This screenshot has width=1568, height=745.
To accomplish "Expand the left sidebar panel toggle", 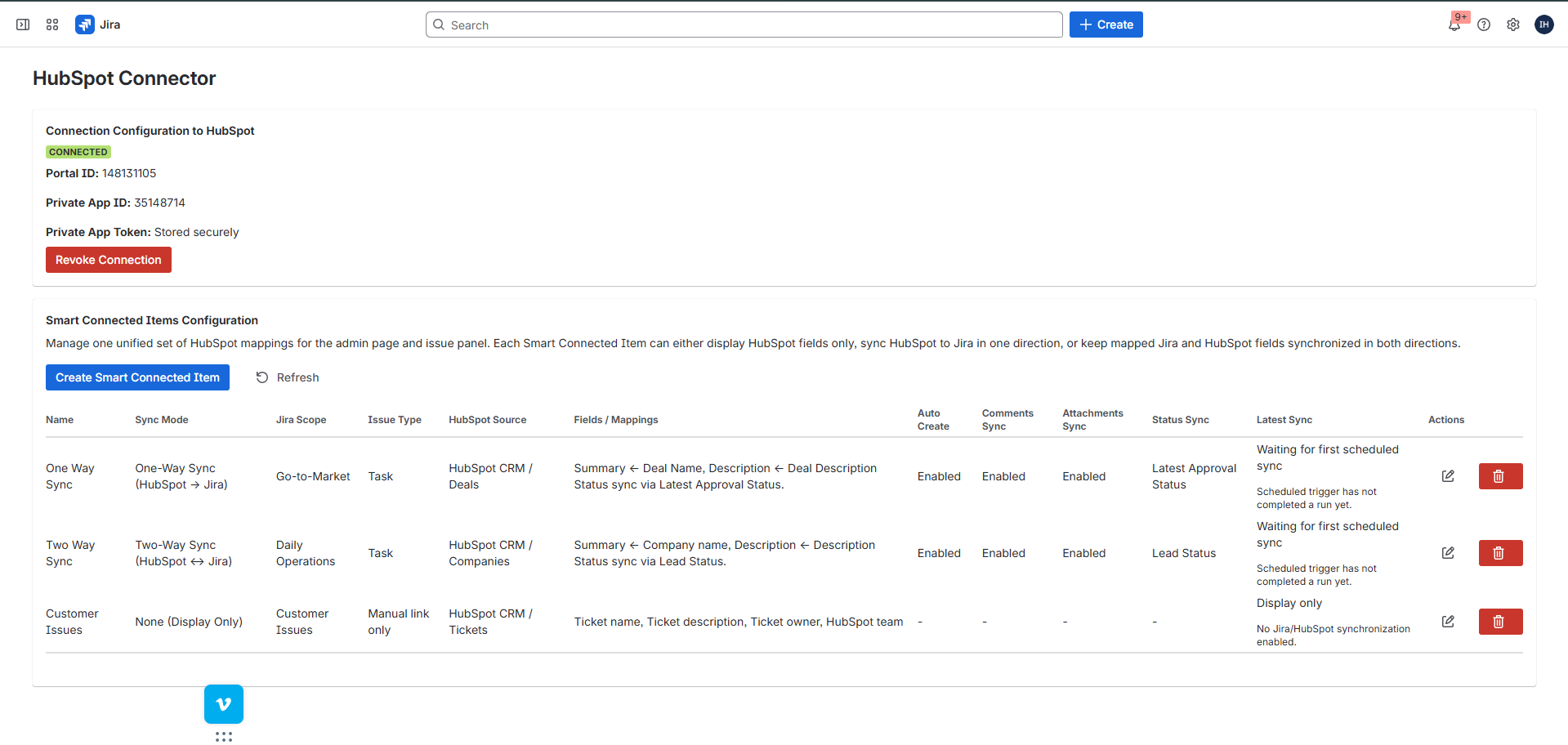I will [23, 25].
